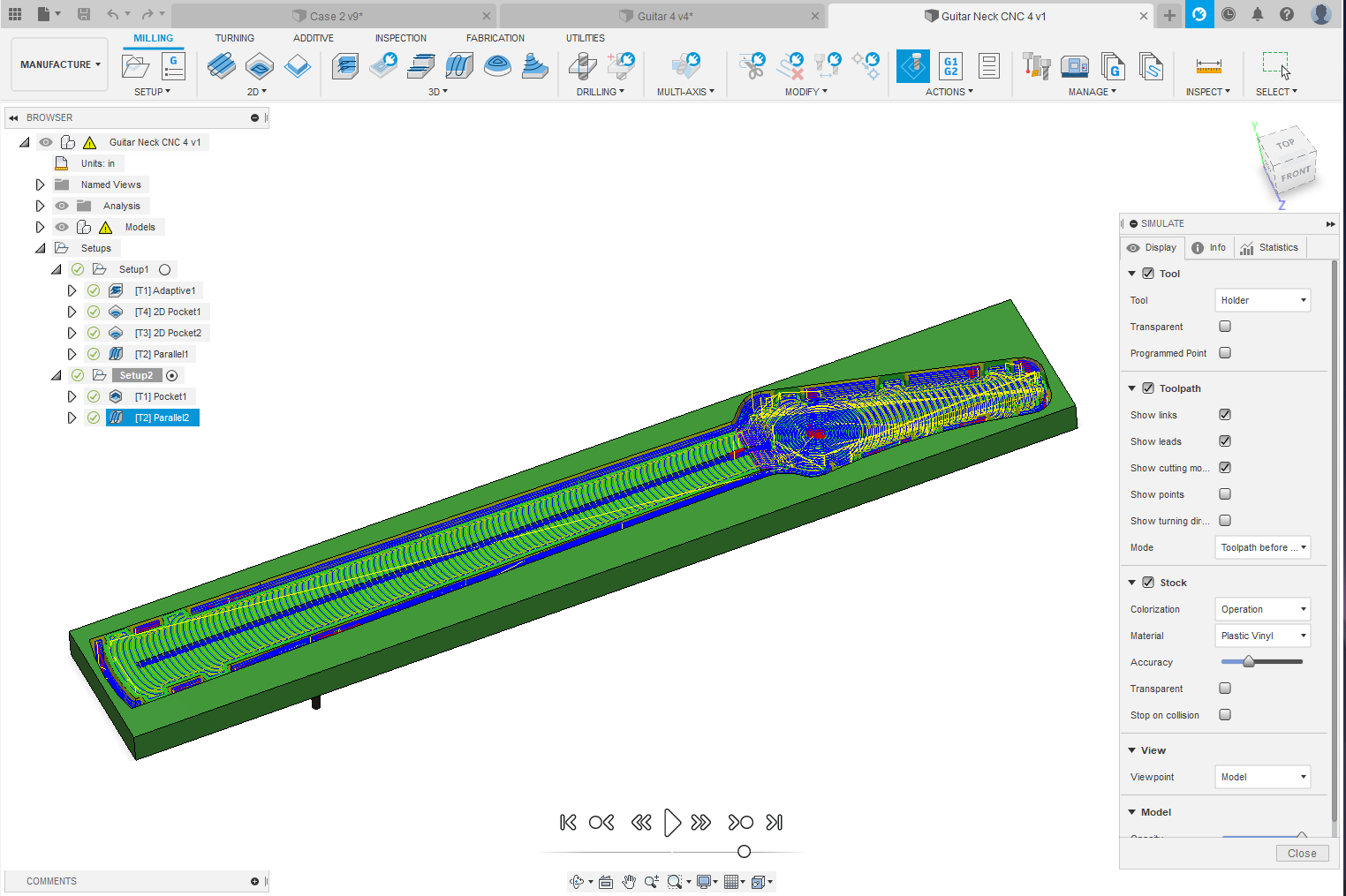The width and height of the screenshot is (1346, 896).
Task: Click the Select tool icon
Action: click(1276, 66)
